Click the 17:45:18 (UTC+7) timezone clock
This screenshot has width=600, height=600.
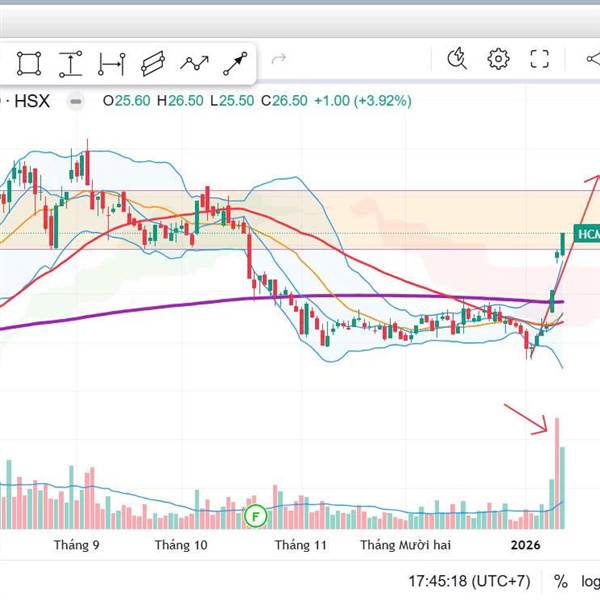[470, 581]
